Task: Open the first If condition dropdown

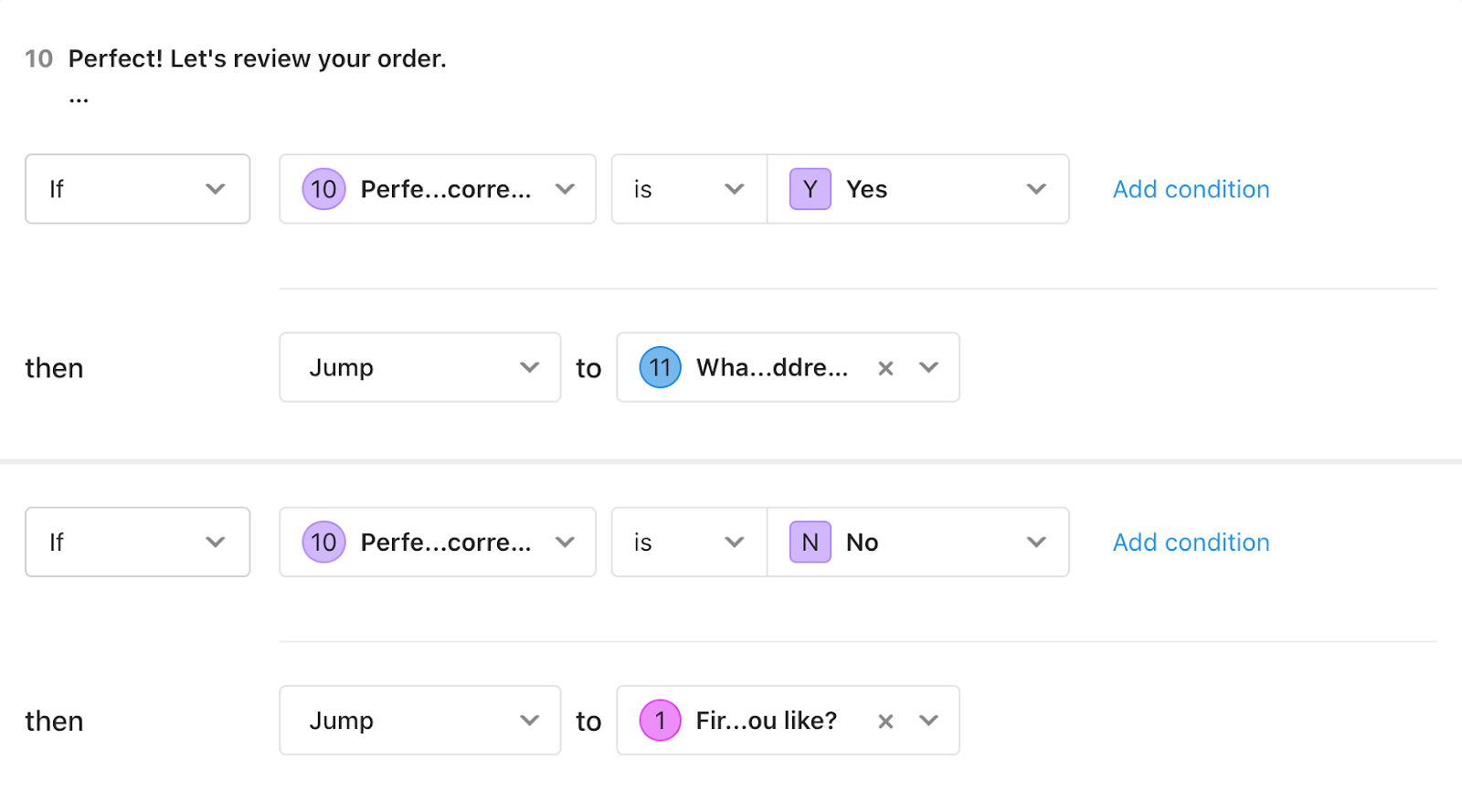Action: pos(137,189)
